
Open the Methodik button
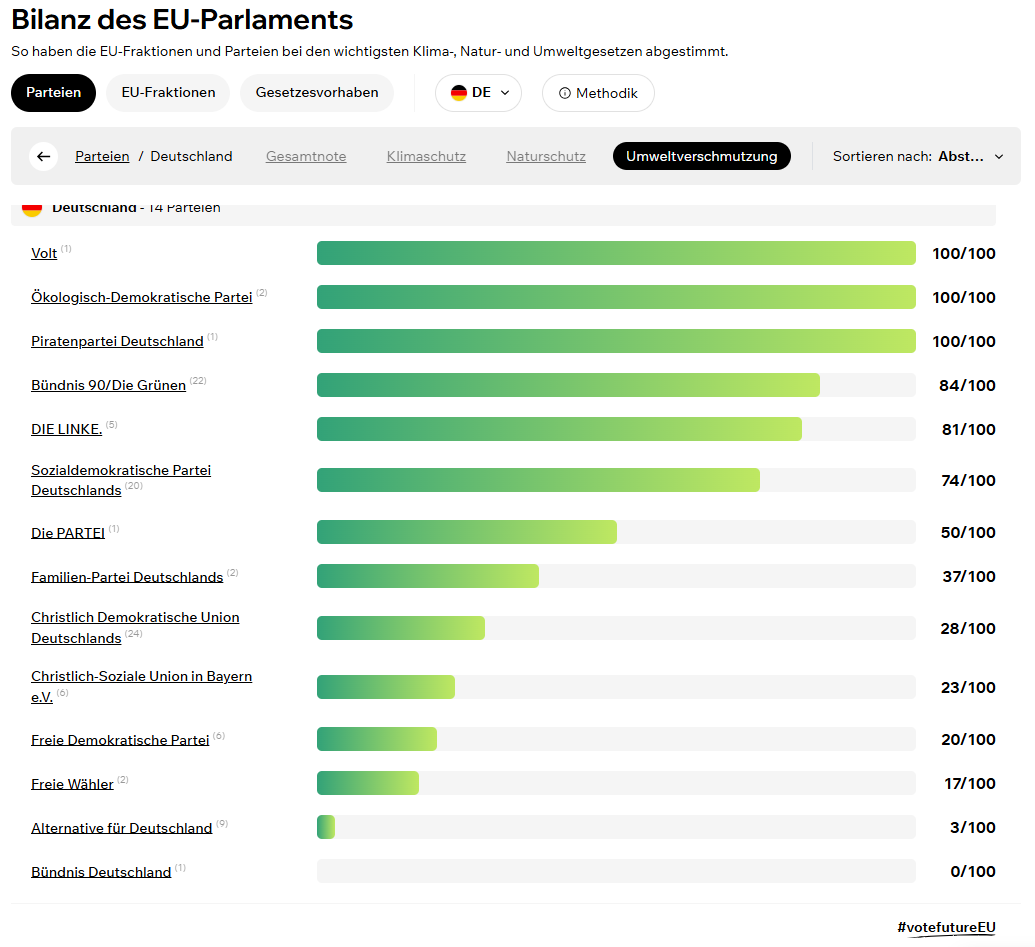click(598, 93)
